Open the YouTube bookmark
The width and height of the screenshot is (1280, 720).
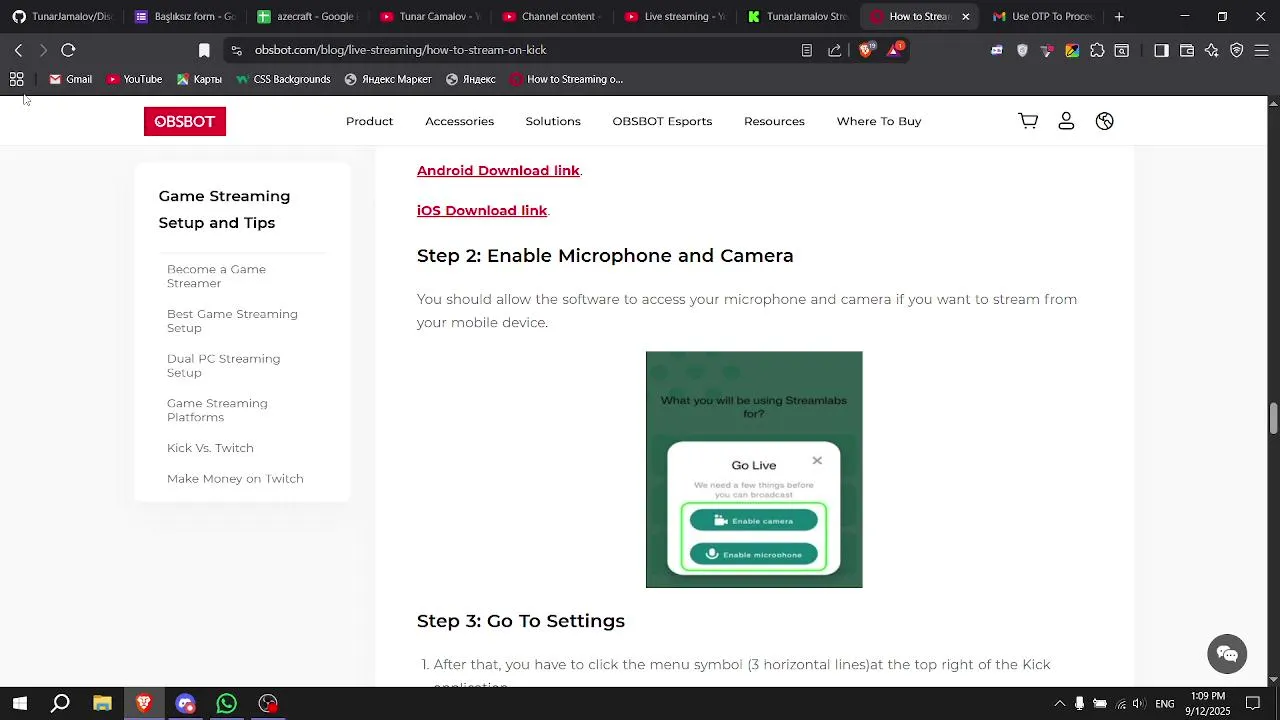134,79
